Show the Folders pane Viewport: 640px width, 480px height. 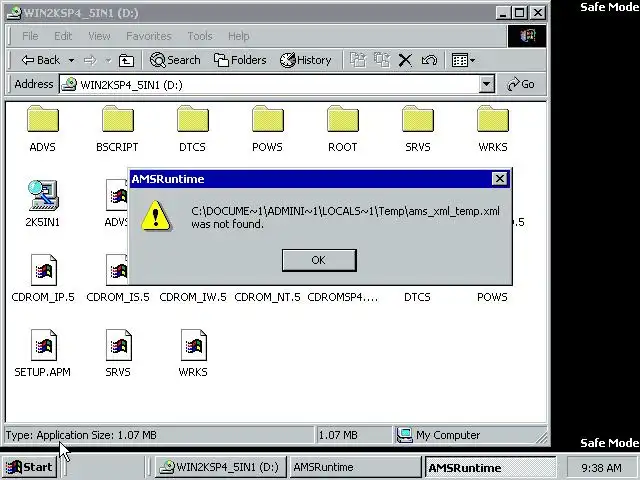[x=240, y=60]
